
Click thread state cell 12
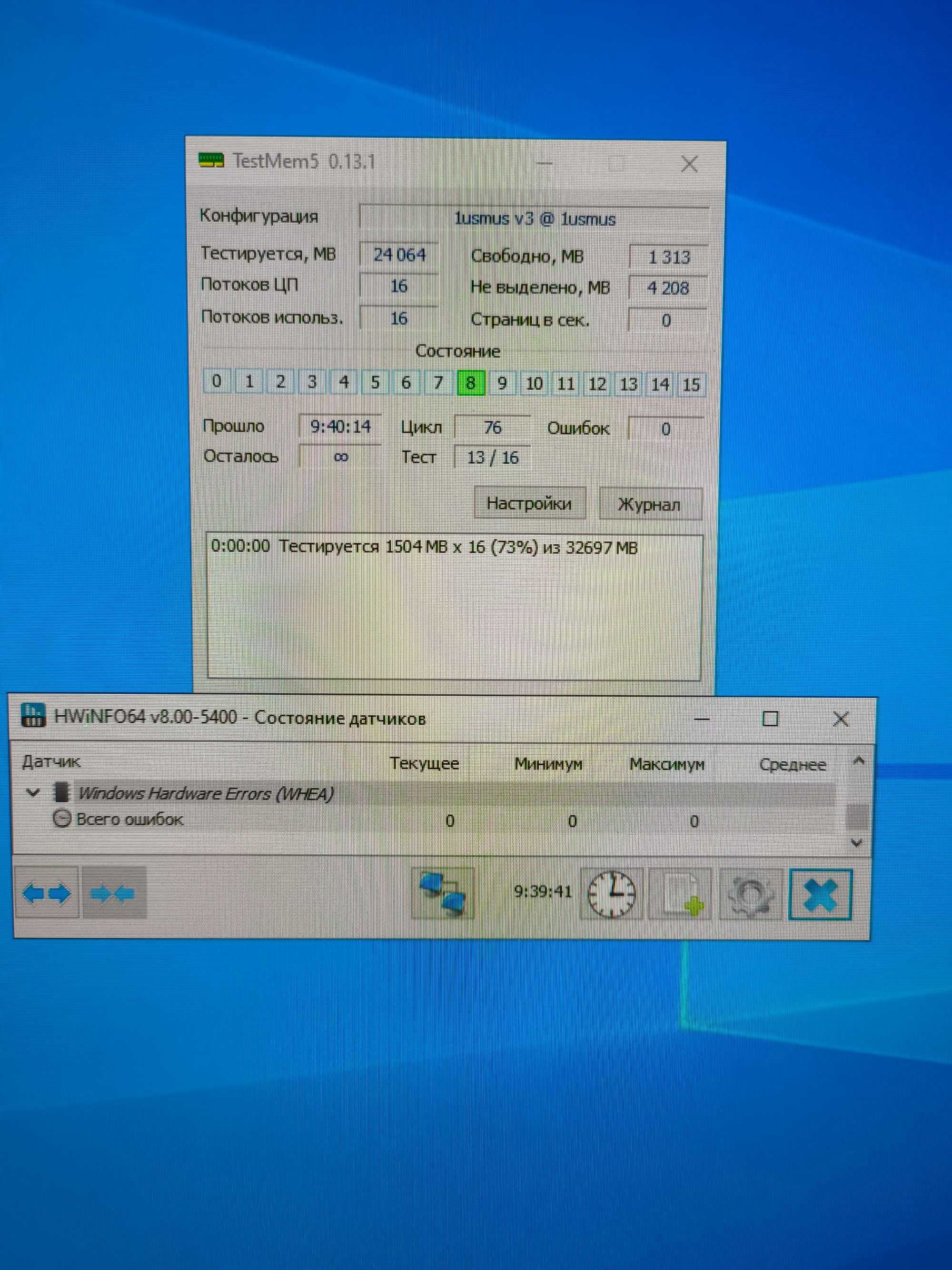[597, 384]
